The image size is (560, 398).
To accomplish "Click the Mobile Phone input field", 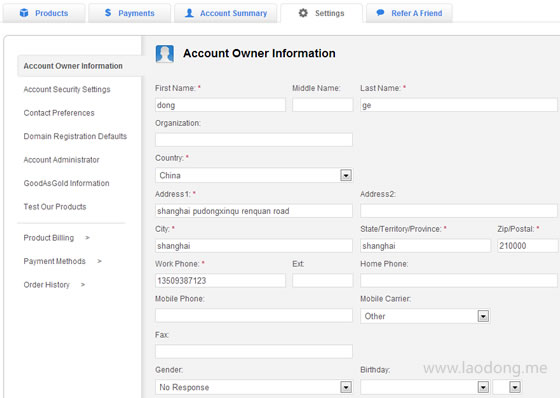I will point(254,316).
